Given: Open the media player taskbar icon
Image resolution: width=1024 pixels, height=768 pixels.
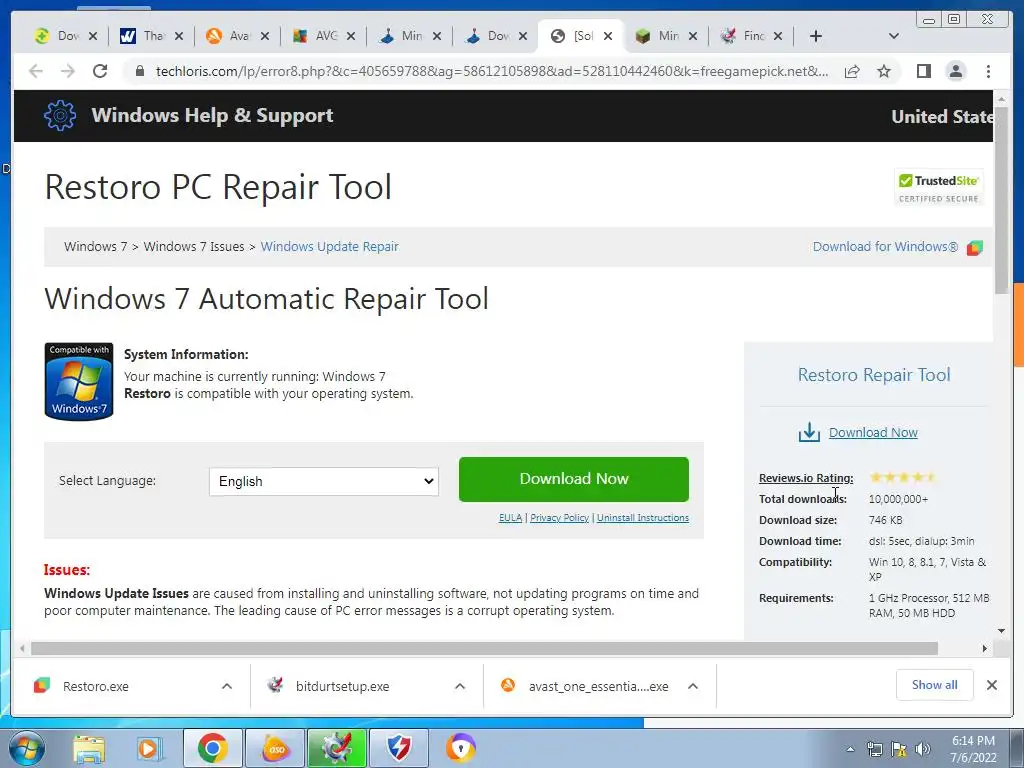Looking at the screenshot, I should click(149, 748).
